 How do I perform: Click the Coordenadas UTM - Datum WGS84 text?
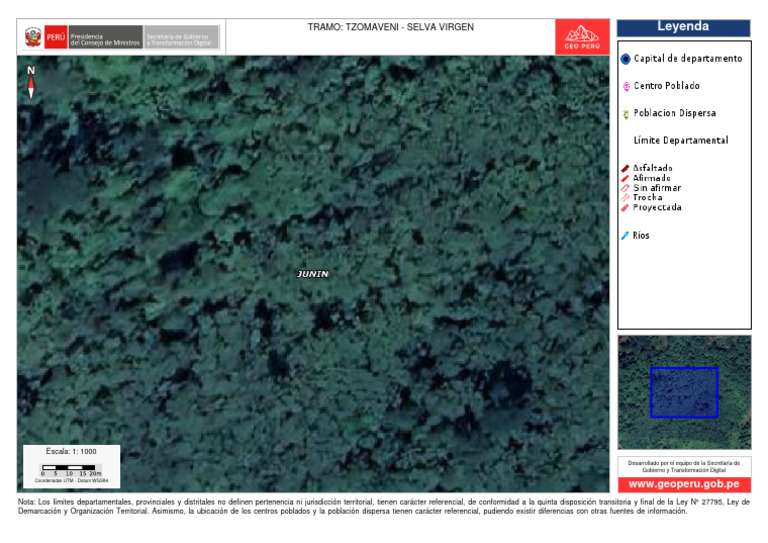[72, 481]
